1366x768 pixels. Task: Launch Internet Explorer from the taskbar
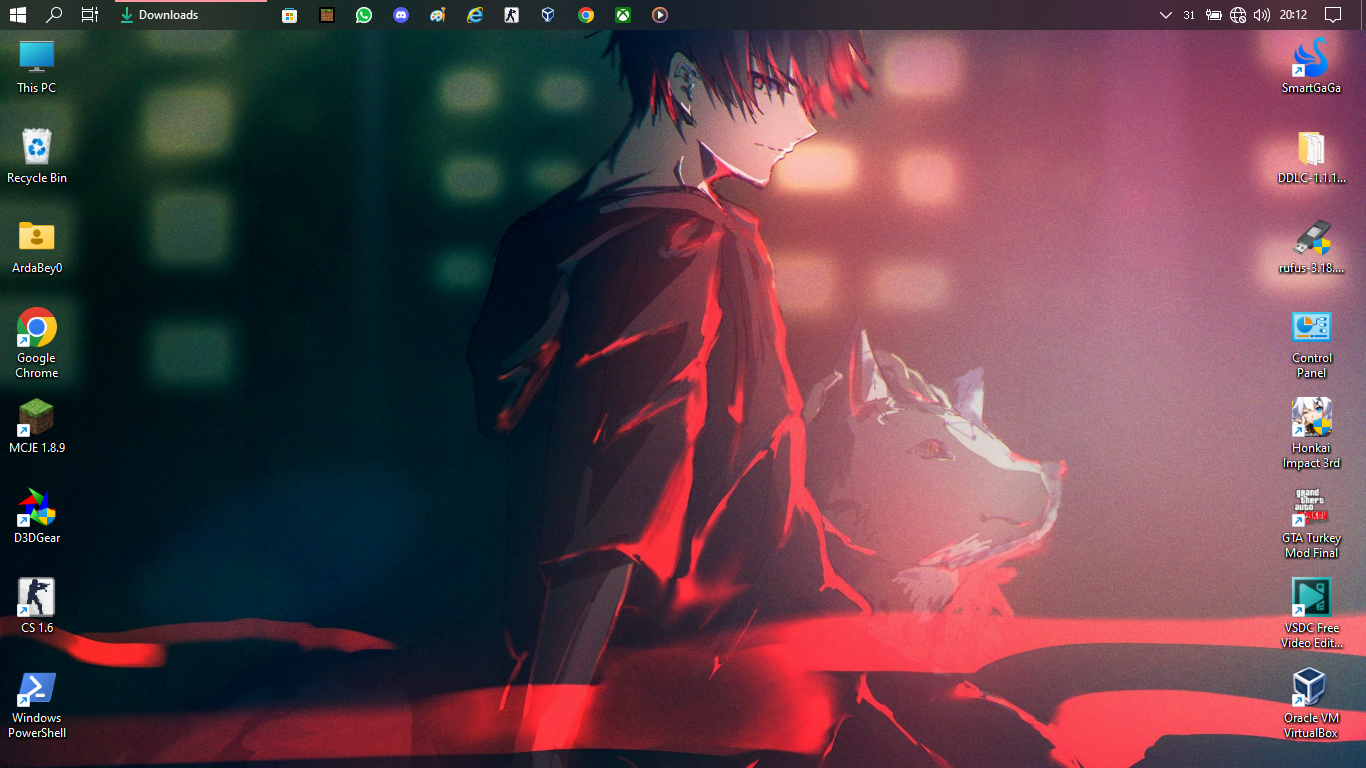pyautogui.click(x=475, y=15)
